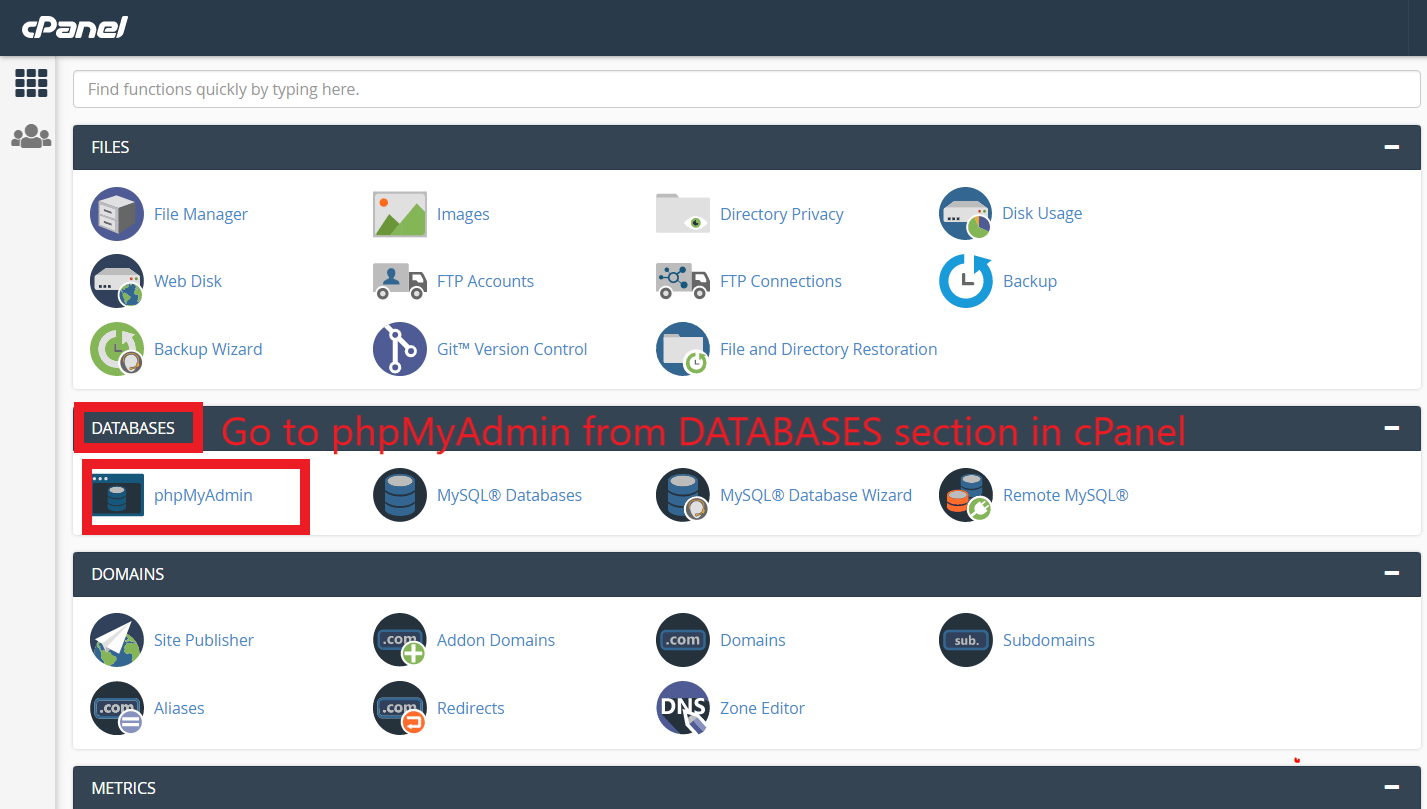Click the Aliases icon
This screenshot has width=1427, height=809.
pos(117,708)
